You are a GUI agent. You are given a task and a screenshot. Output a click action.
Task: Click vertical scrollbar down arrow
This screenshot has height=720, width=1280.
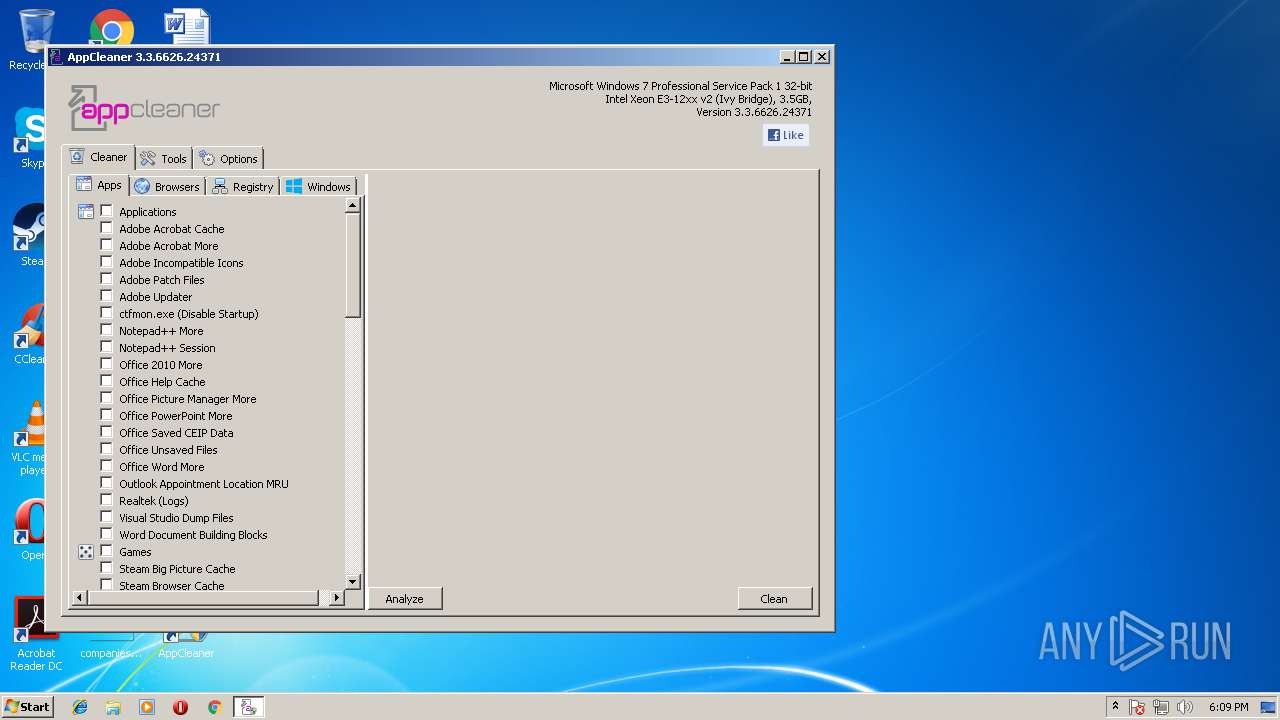(x=352, y=582)
